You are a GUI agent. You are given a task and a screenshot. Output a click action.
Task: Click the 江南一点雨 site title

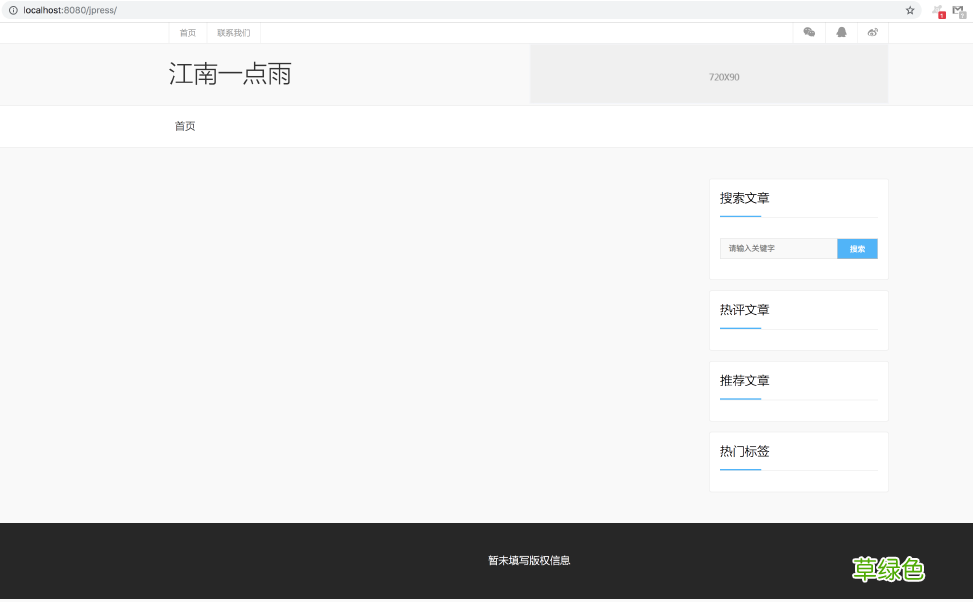[231, 74]
